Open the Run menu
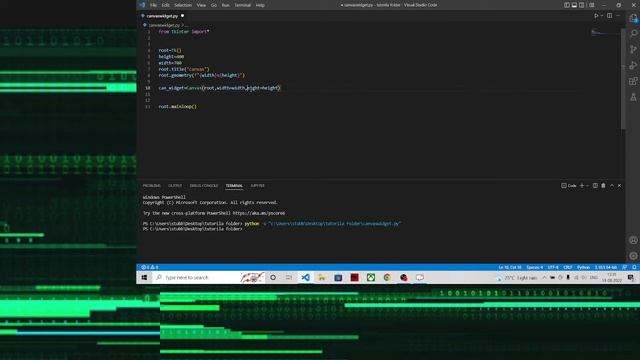The height and width of the screenshot is (360, 640). tap(225, 5)
